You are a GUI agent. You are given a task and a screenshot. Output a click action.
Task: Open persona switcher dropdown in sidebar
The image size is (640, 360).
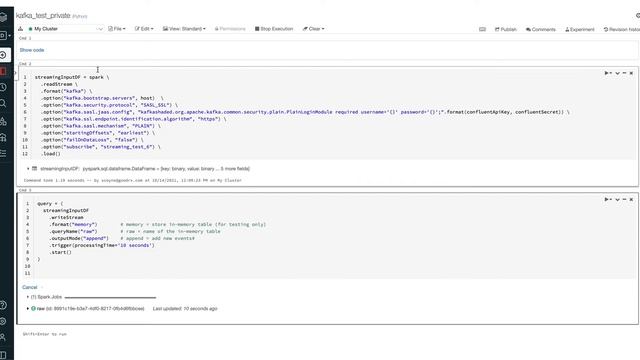[4, 36]
